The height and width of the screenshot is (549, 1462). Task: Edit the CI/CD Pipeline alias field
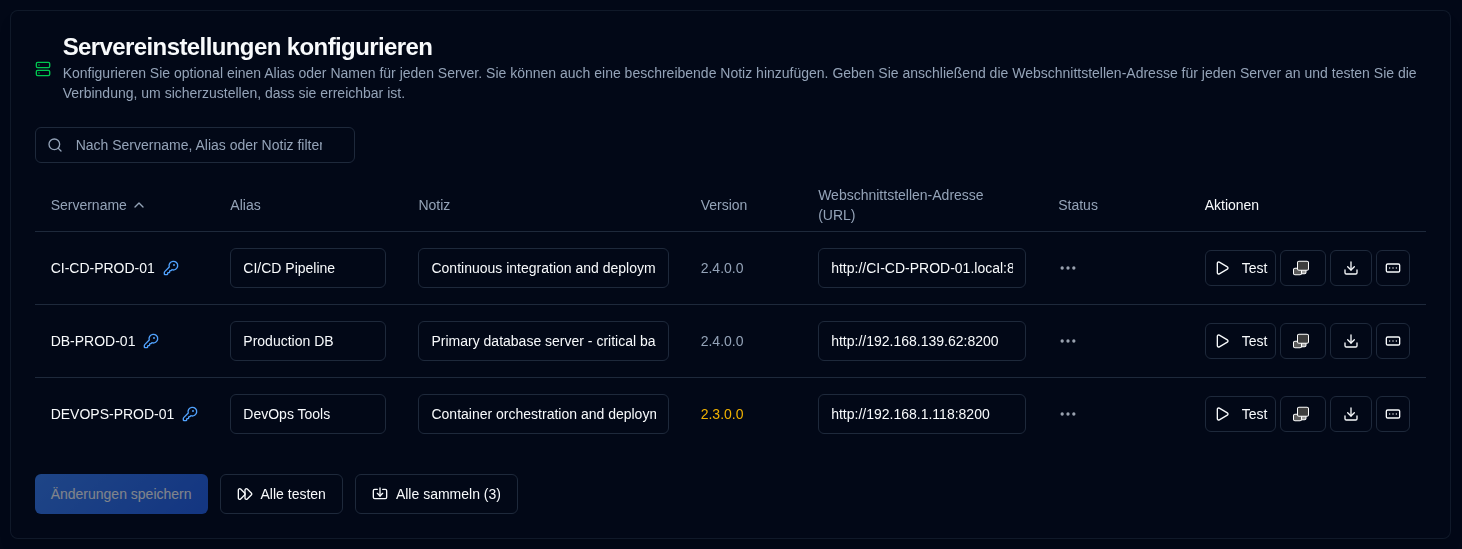pyautogui.click(x=308, y=268)
